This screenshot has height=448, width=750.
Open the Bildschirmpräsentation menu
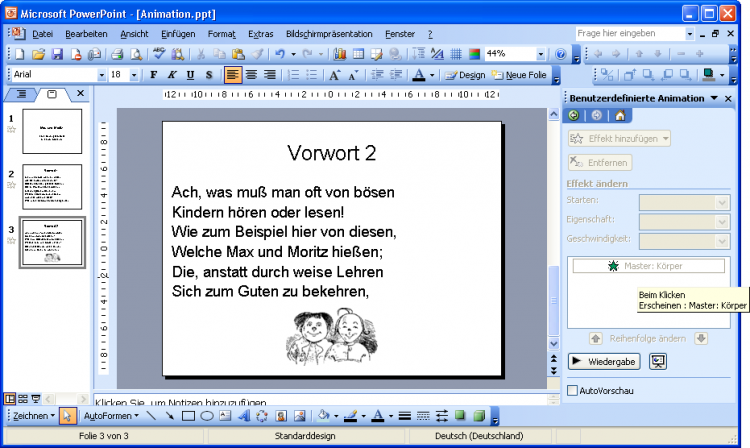pyautogui.click(x=328, y=34)
